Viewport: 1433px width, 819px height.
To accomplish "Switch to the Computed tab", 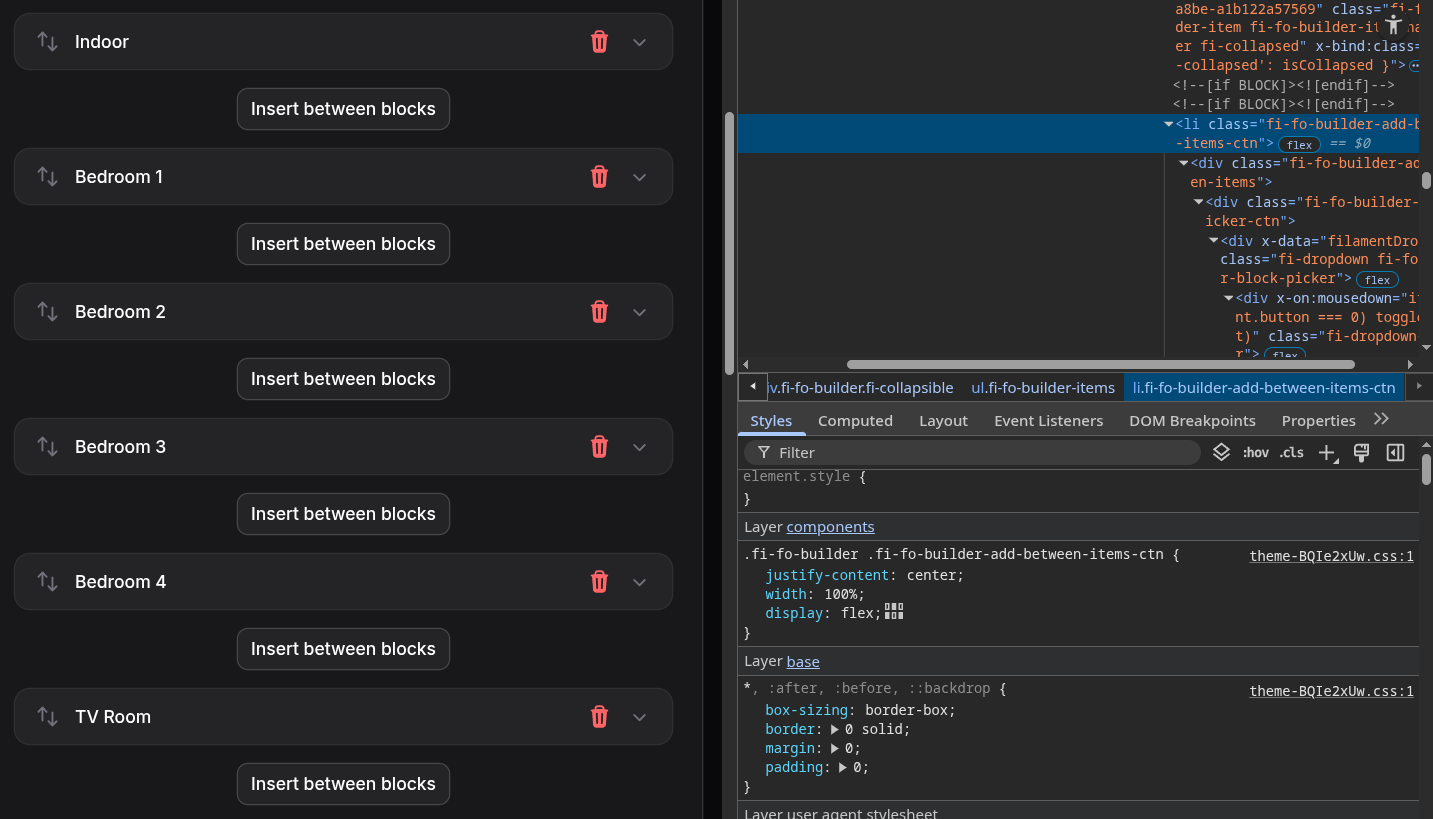I will pos(855,421).
